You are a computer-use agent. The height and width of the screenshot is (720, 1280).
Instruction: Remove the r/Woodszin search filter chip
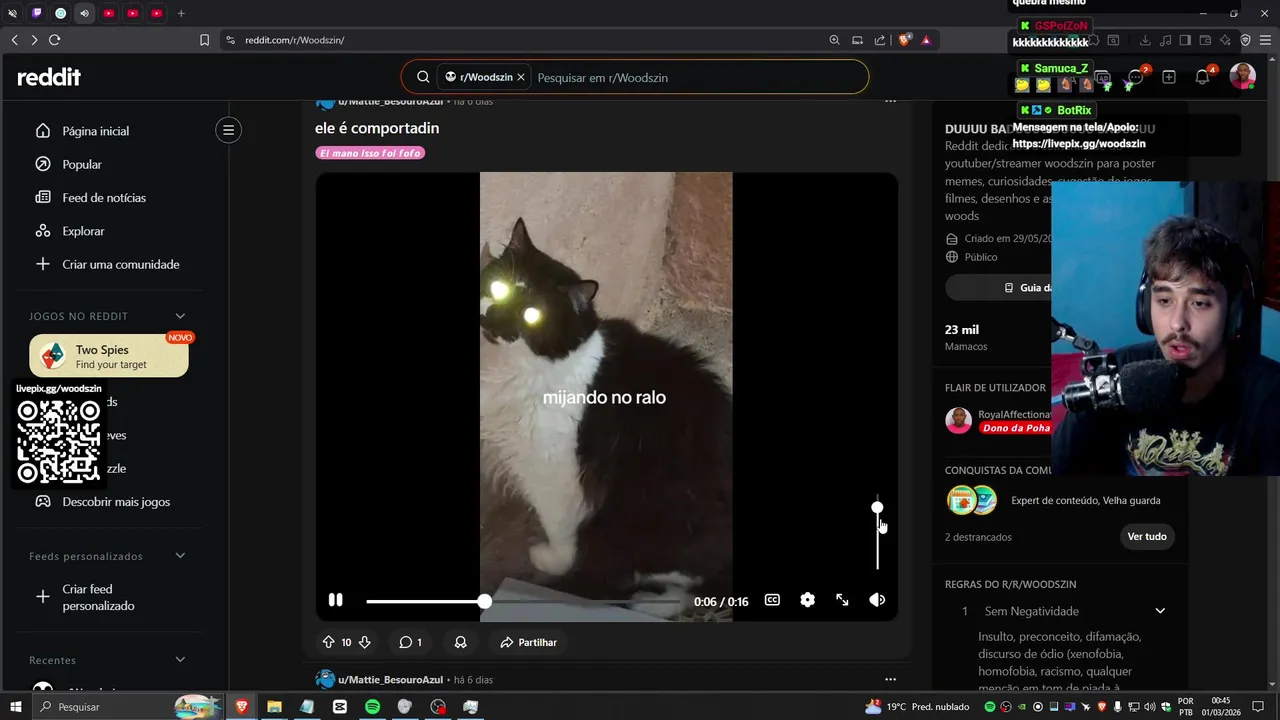521,77
